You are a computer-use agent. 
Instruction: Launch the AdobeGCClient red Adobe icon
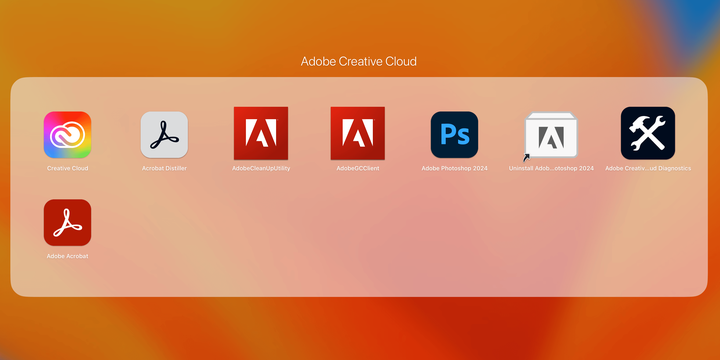pyautogui.click(x=358, y=133)
